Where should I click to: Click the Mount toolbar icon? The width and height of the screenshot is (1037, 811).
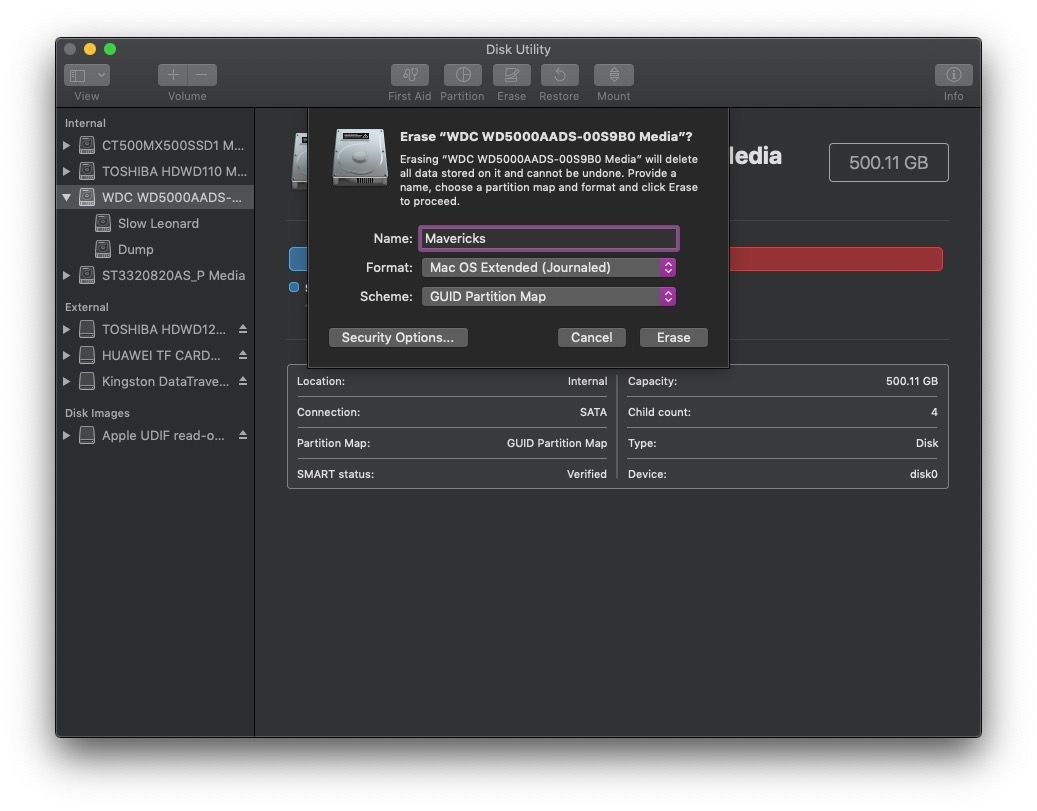tap(613, 76)
